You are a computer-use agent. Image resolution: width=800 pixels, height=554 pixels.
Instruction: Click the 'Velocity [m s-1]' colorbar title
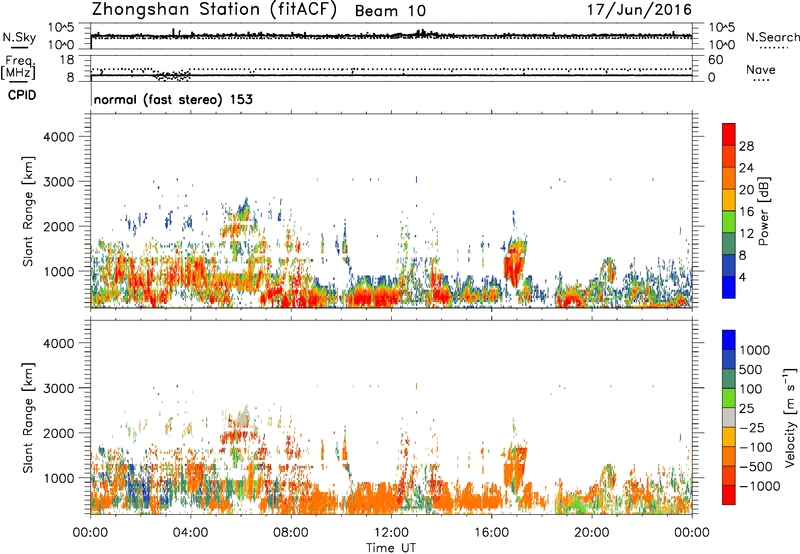[x=790, y=417]
